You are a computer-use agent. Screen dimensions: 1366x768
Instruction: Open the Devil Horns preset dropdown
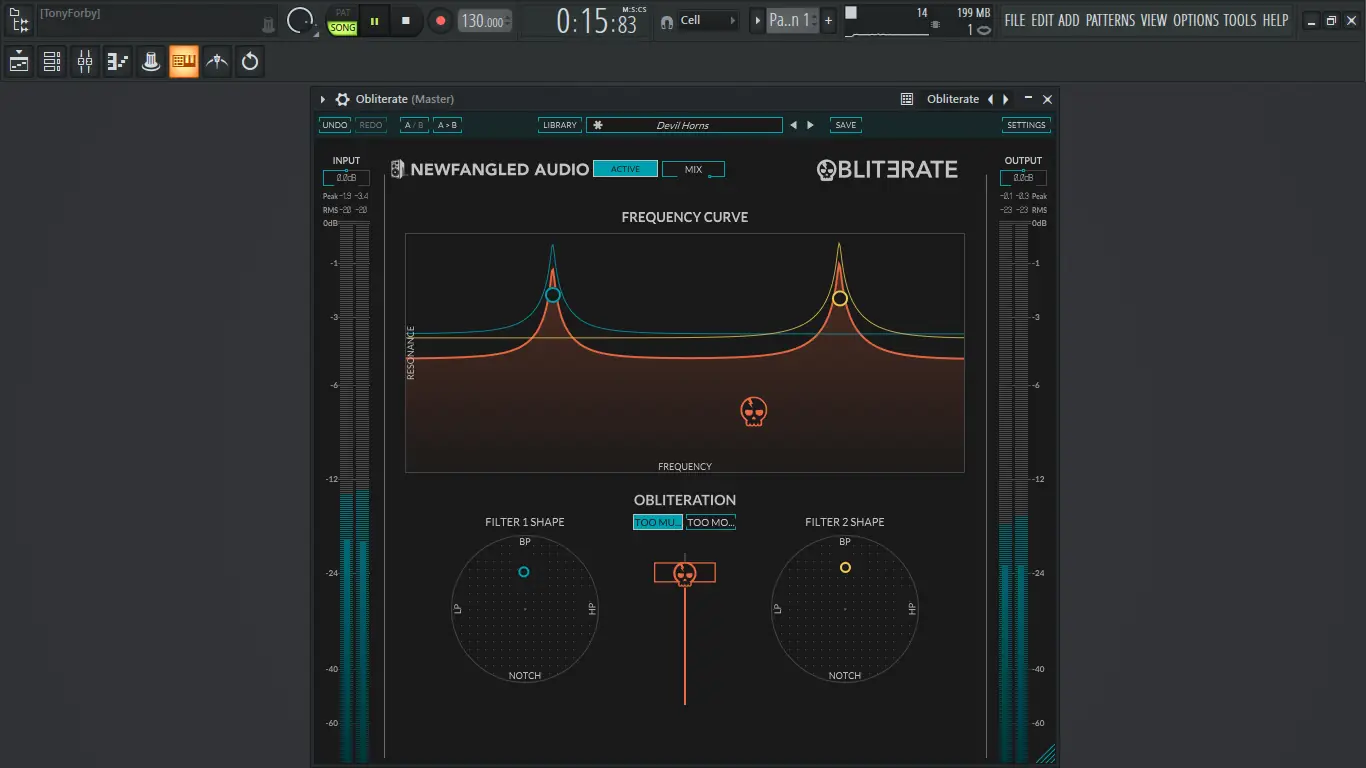tap(684, 125)
